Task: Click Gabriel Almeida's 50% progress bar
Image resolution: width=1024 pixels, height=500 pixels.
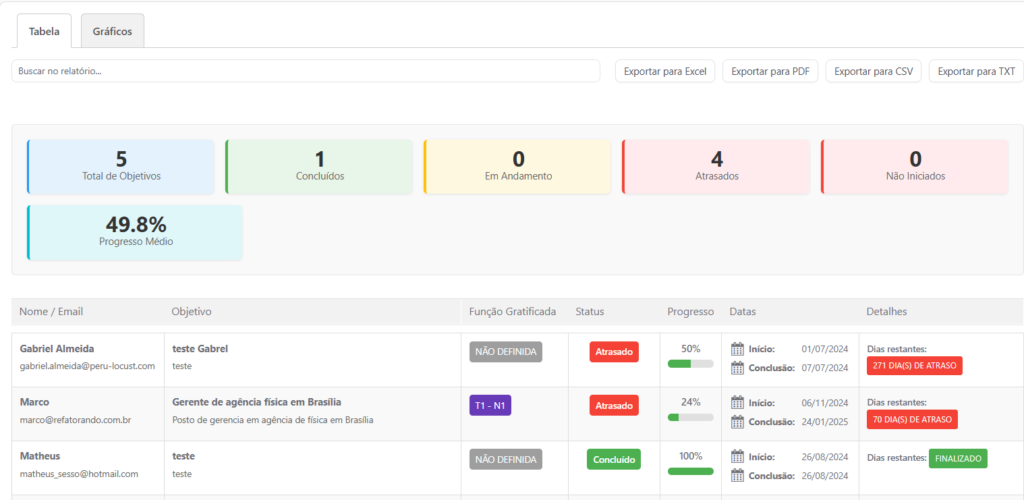Action: click(x=690, y=363)
